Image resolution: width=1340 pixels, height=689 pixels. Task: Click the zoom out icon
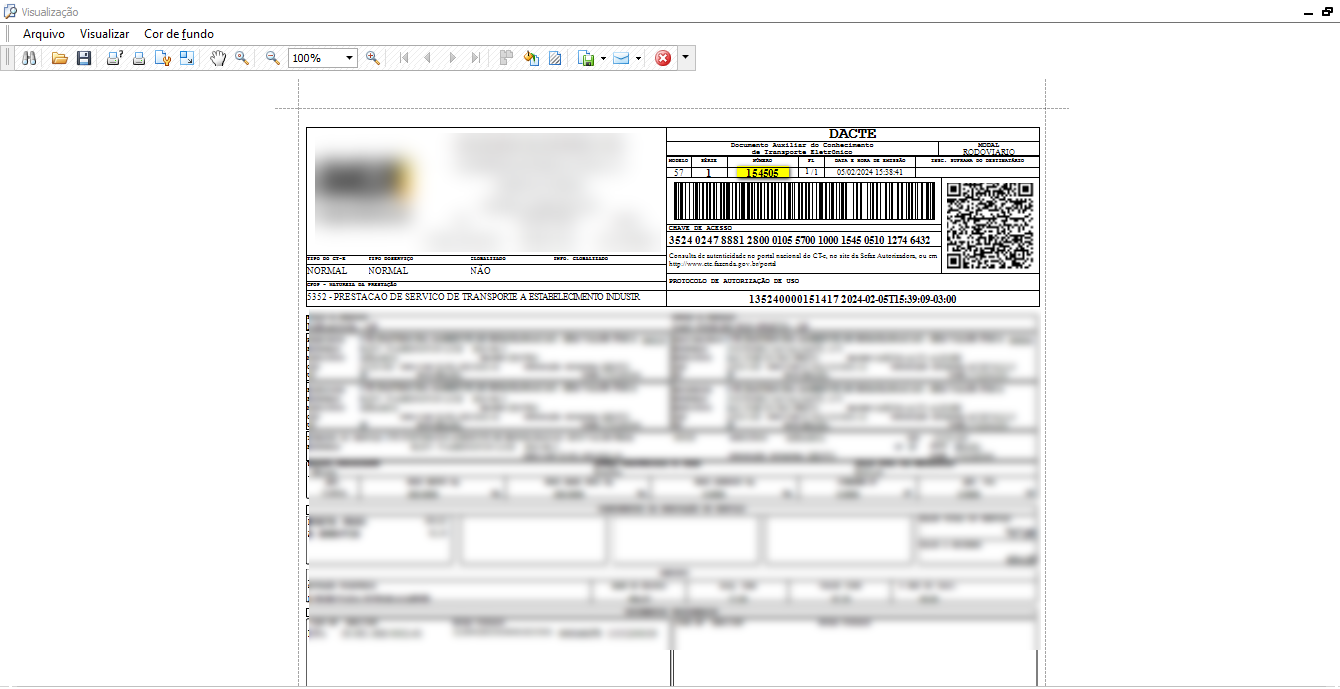[x=272, y=58]
